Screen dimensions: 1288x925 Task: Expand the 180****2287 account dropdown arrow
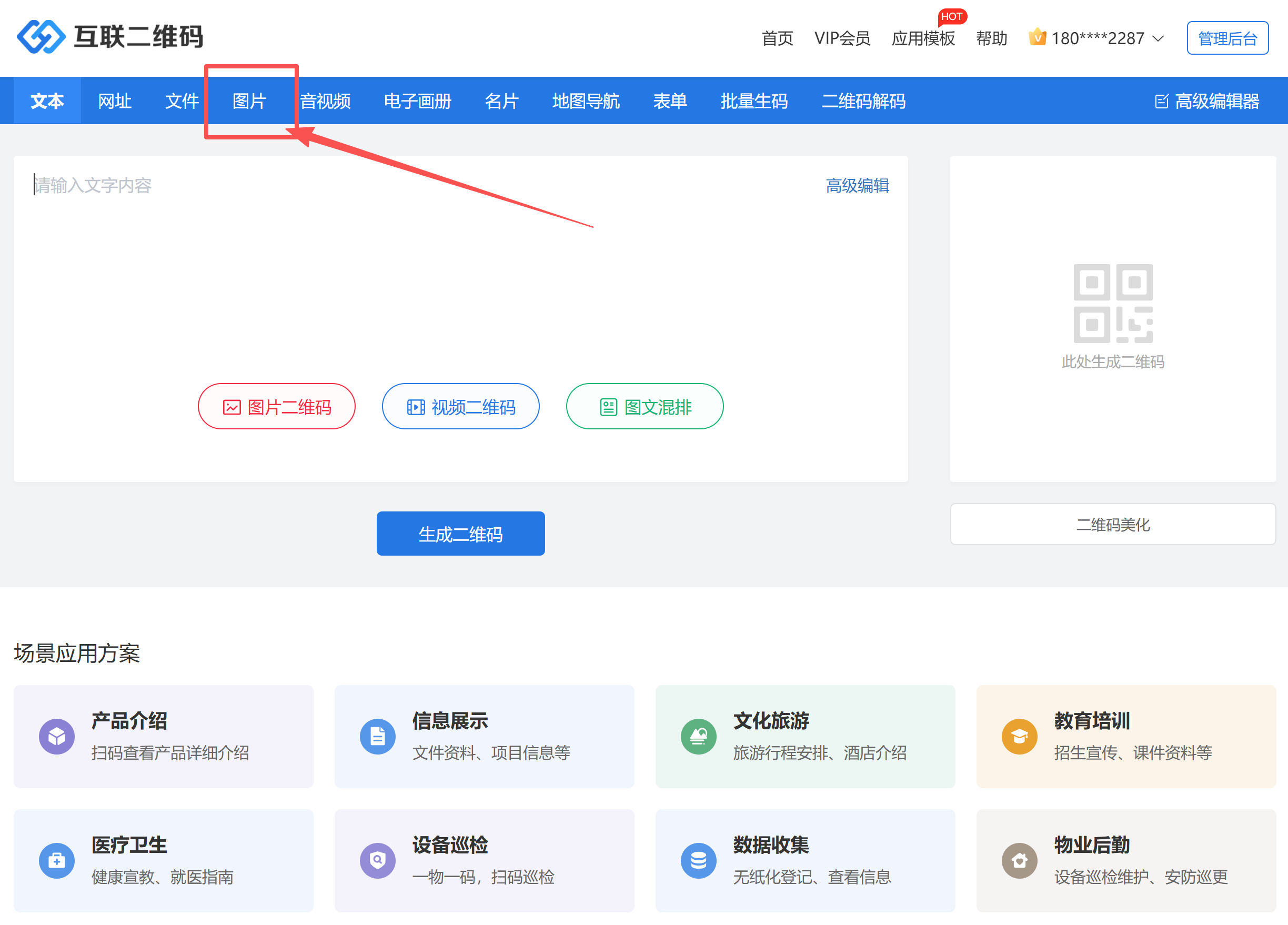[x=1158, y=38]
